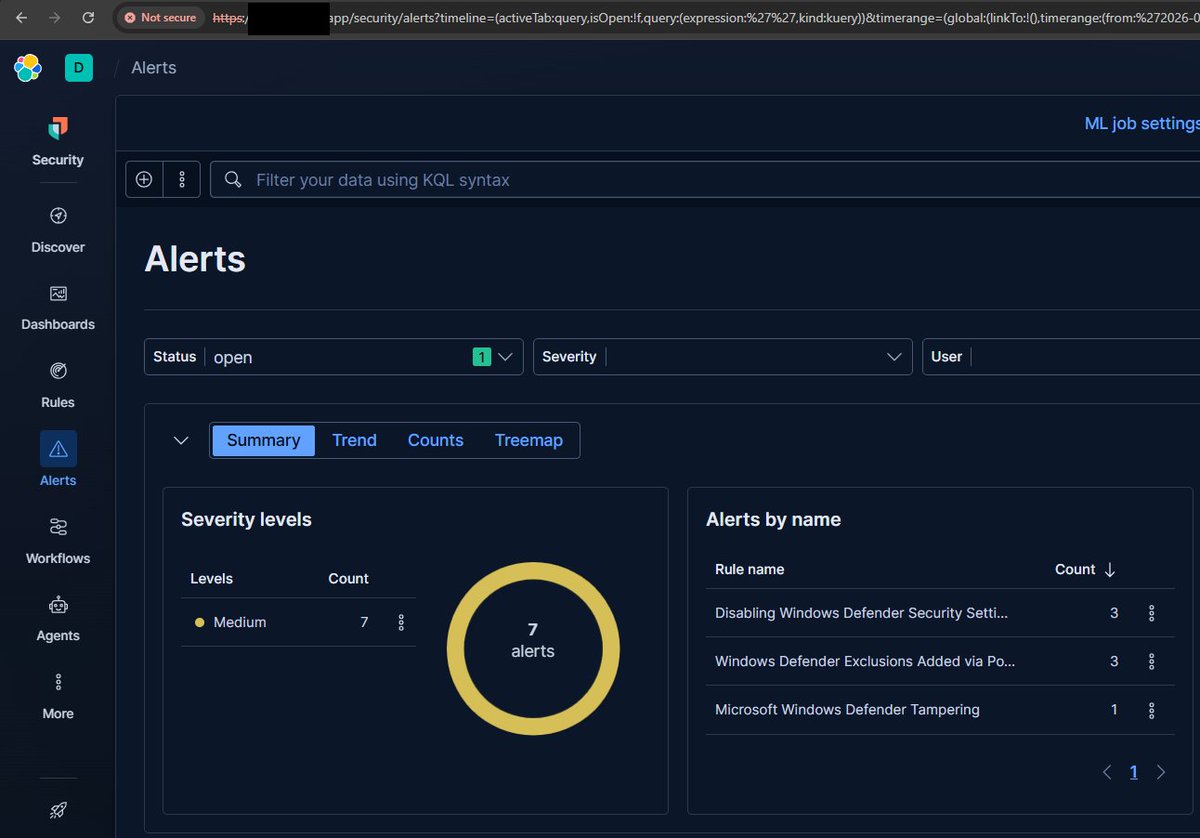Click the green D space avatar

tap(79, 68)
